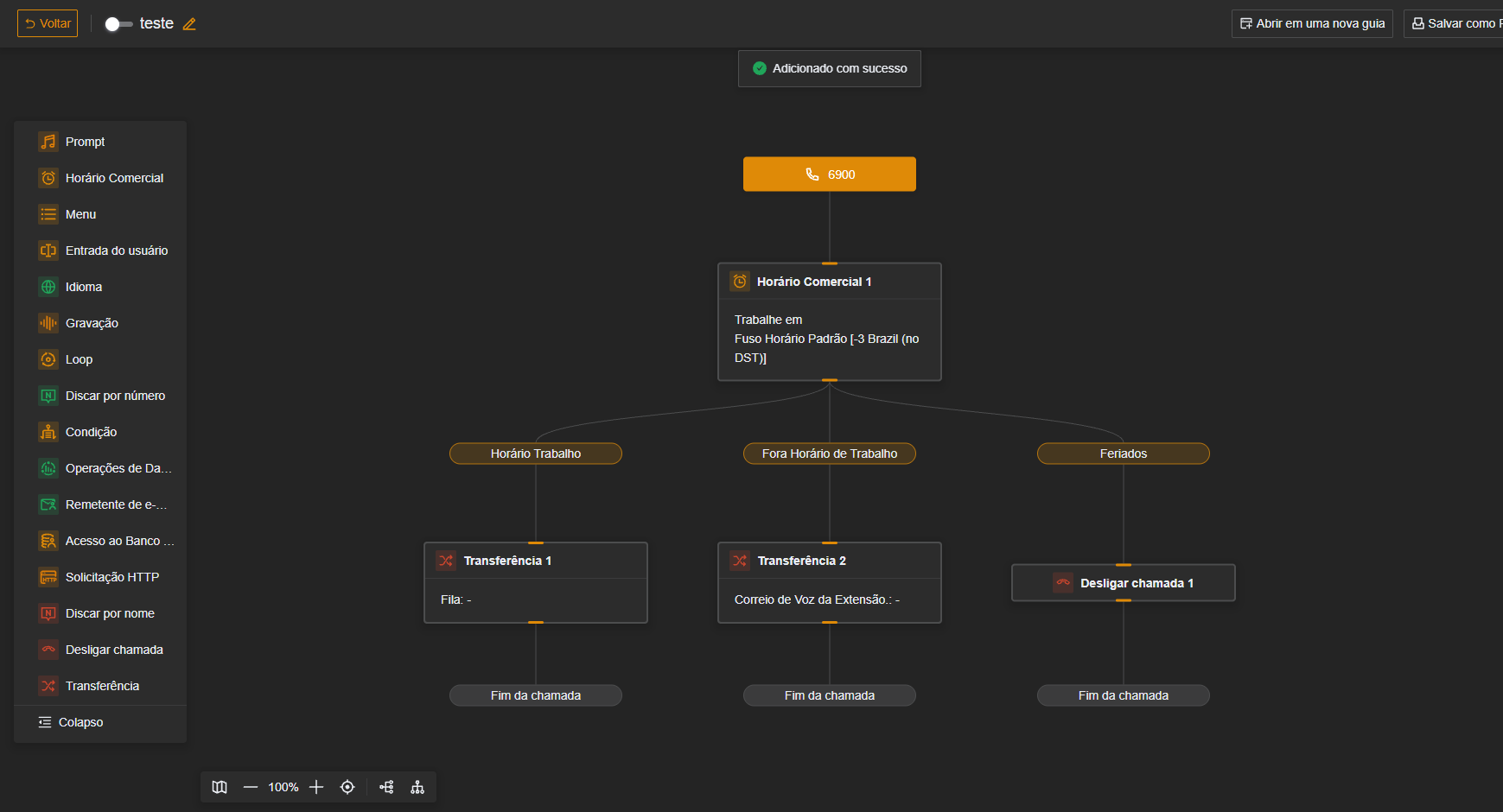The image size is (1503, 812).
Task: Choose the Entrada do usuário icon
Action: [x=48, y=251]
